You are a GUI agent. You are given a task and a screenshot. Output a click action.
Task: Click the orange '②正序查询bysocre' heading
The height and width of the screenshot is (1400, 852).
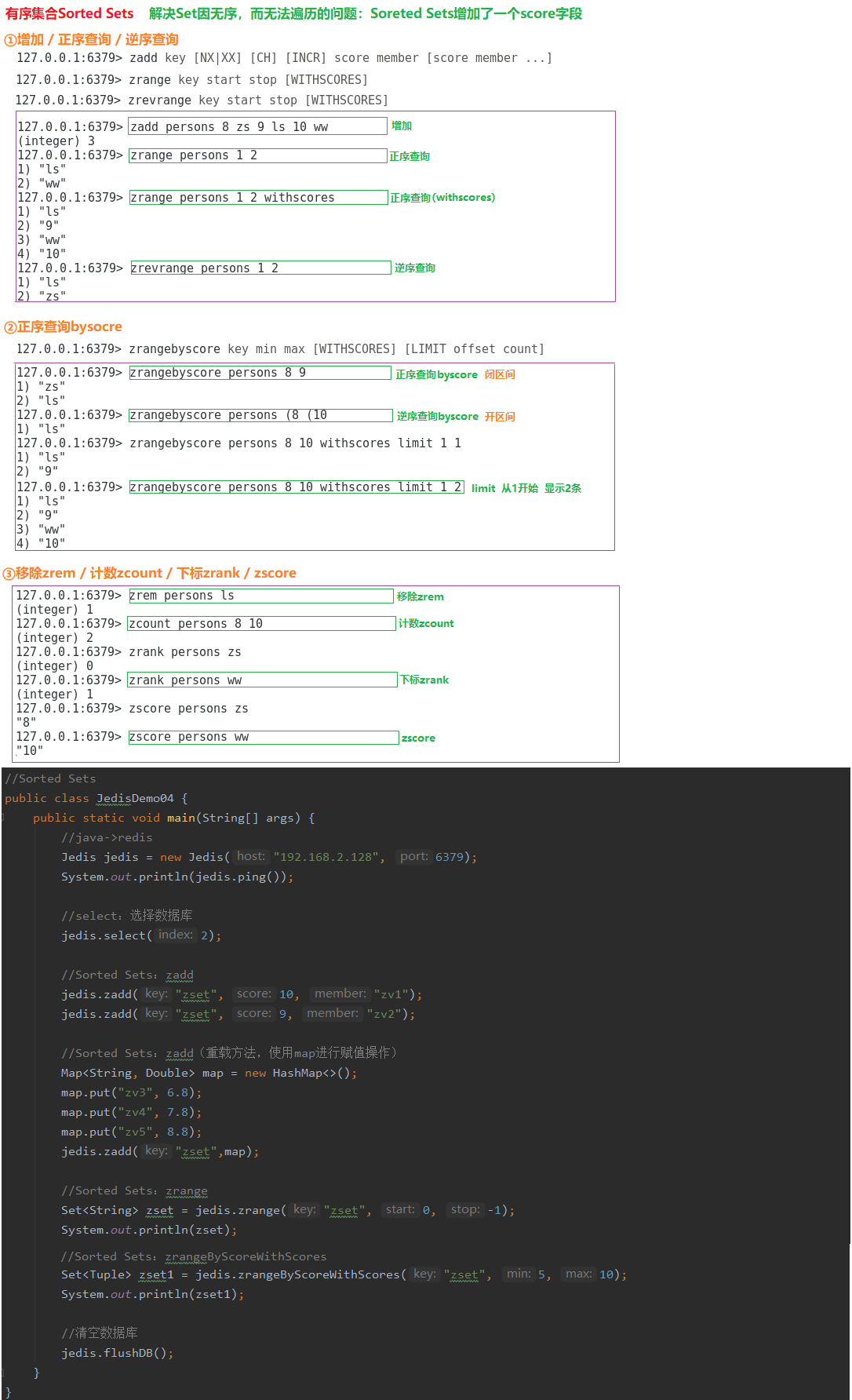click(x=63, y=326)
